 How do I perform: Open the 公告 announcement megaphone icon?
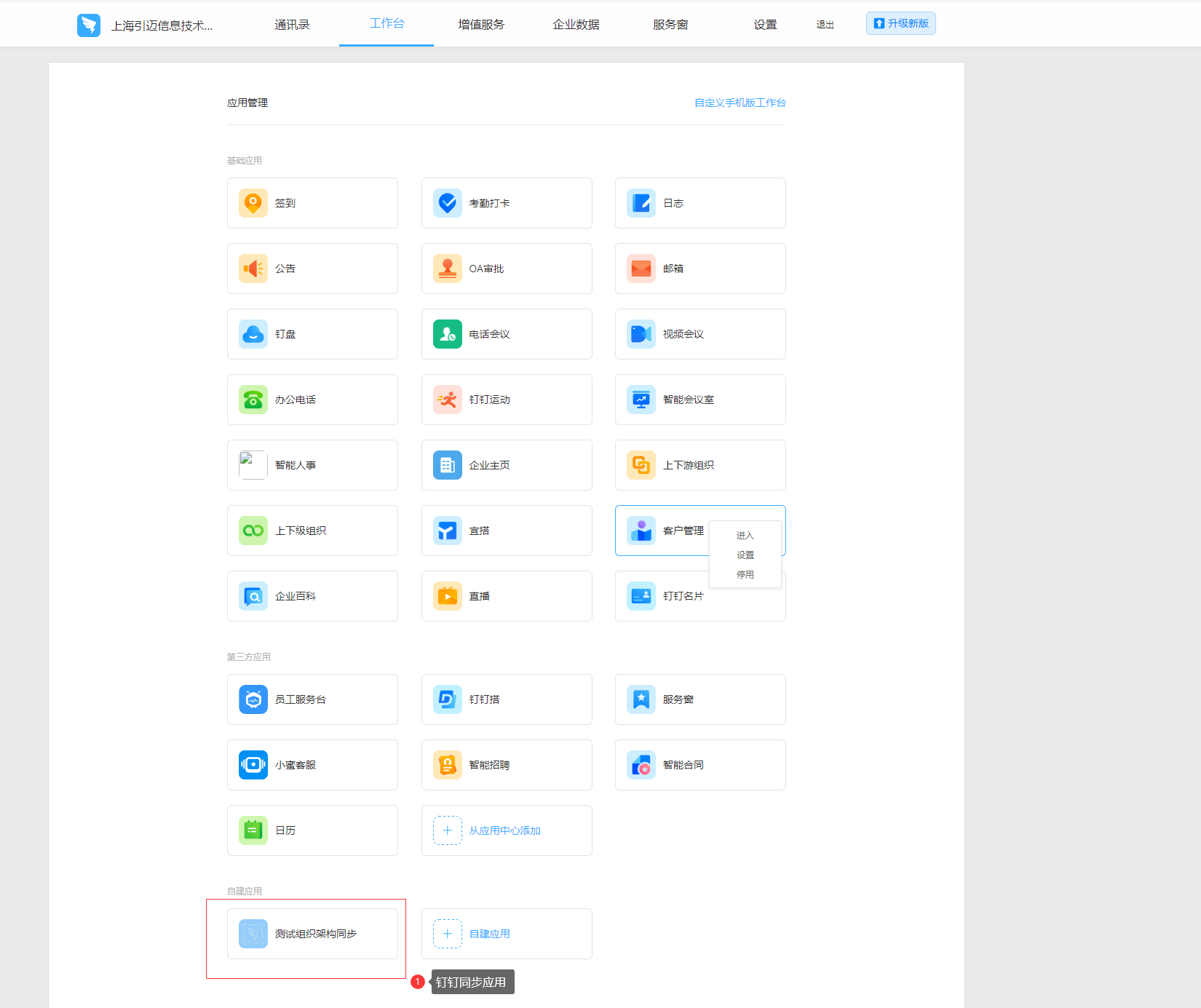pos(253,269)
